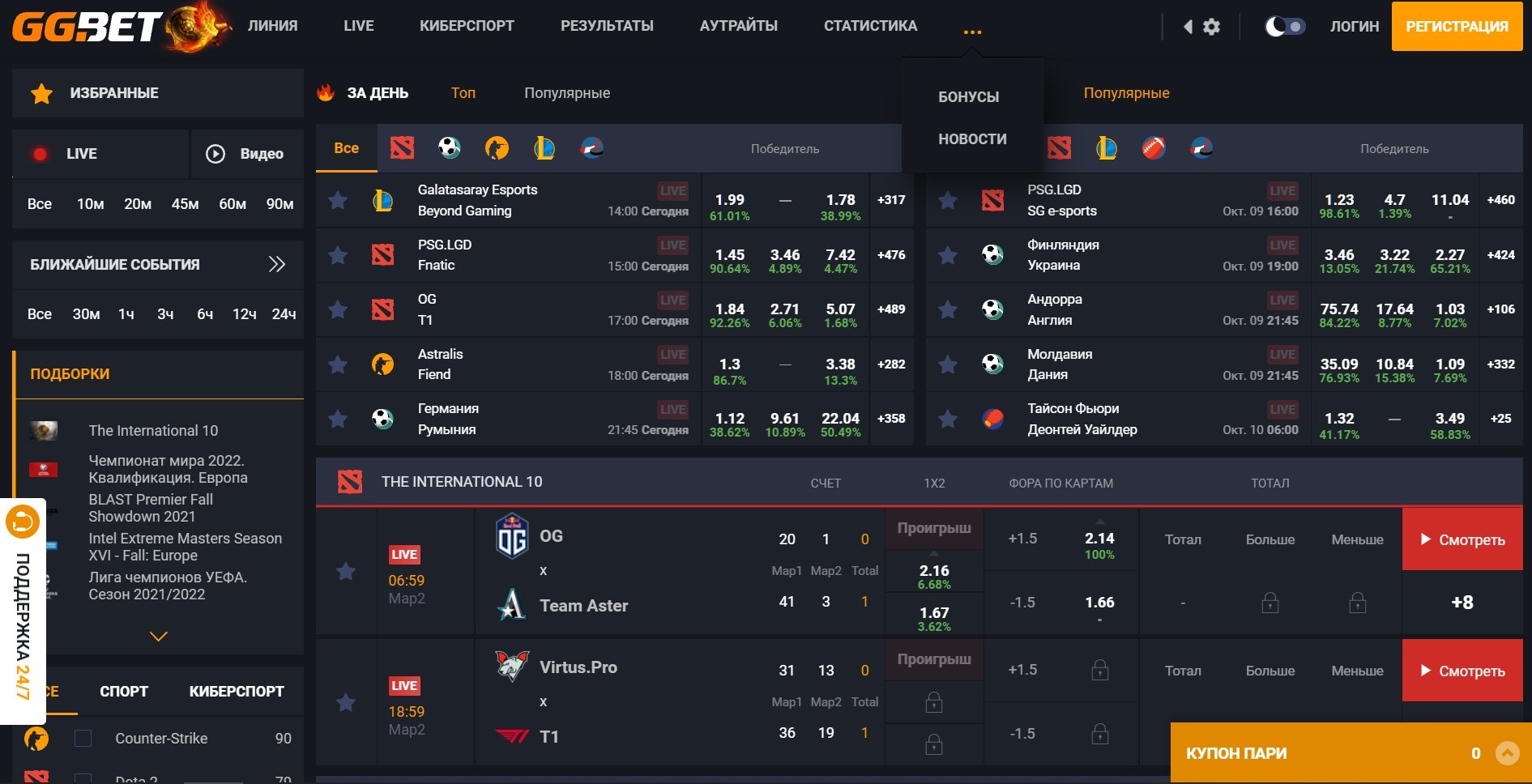Show +476 more markets for PSG.LGD vs Fnatic
Image resolution: width=1532 pixels, height=784 pixels.
891,255
